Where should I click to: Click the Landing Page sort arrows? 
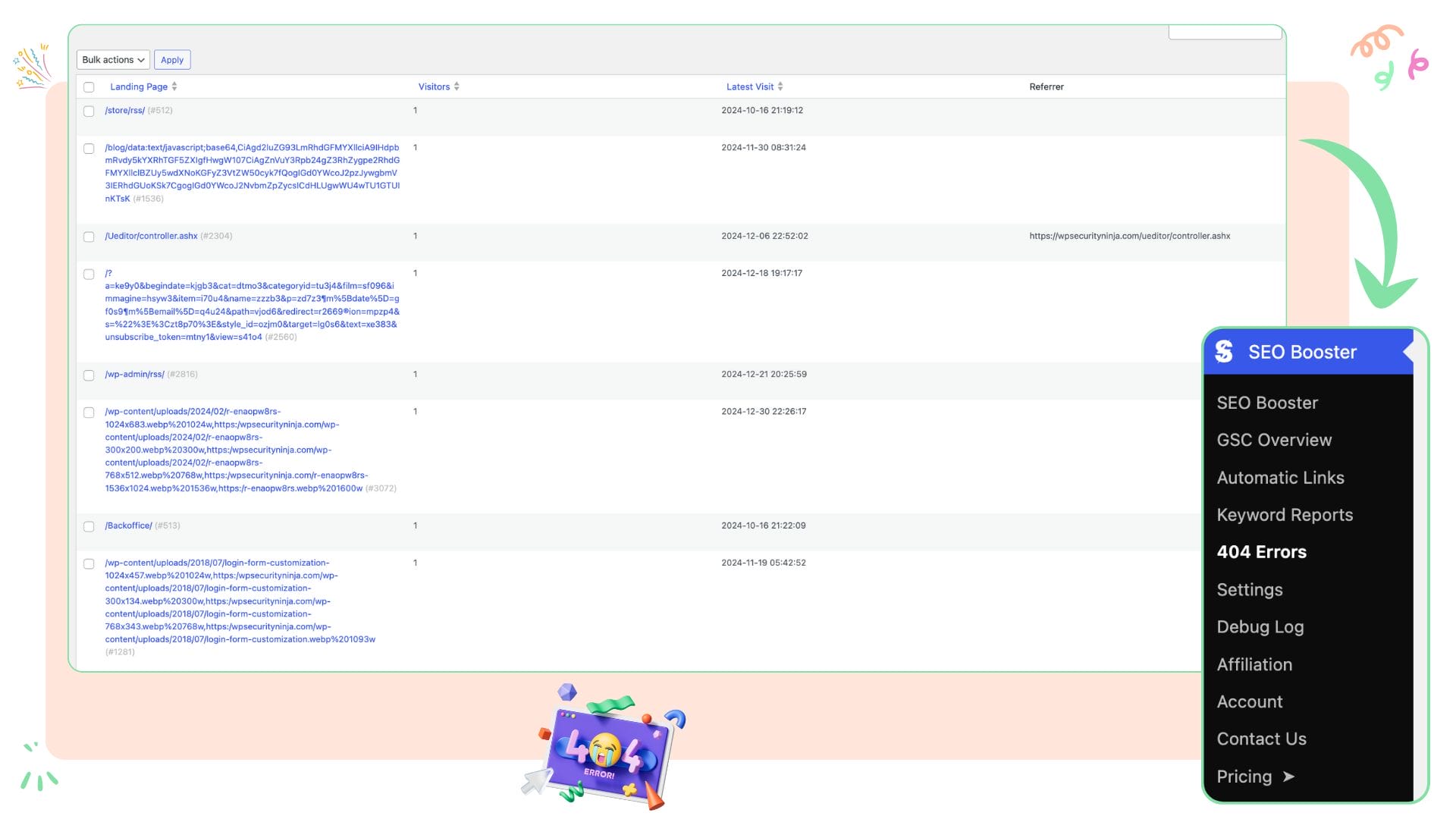pyautogui.click(x=174, y=86)
